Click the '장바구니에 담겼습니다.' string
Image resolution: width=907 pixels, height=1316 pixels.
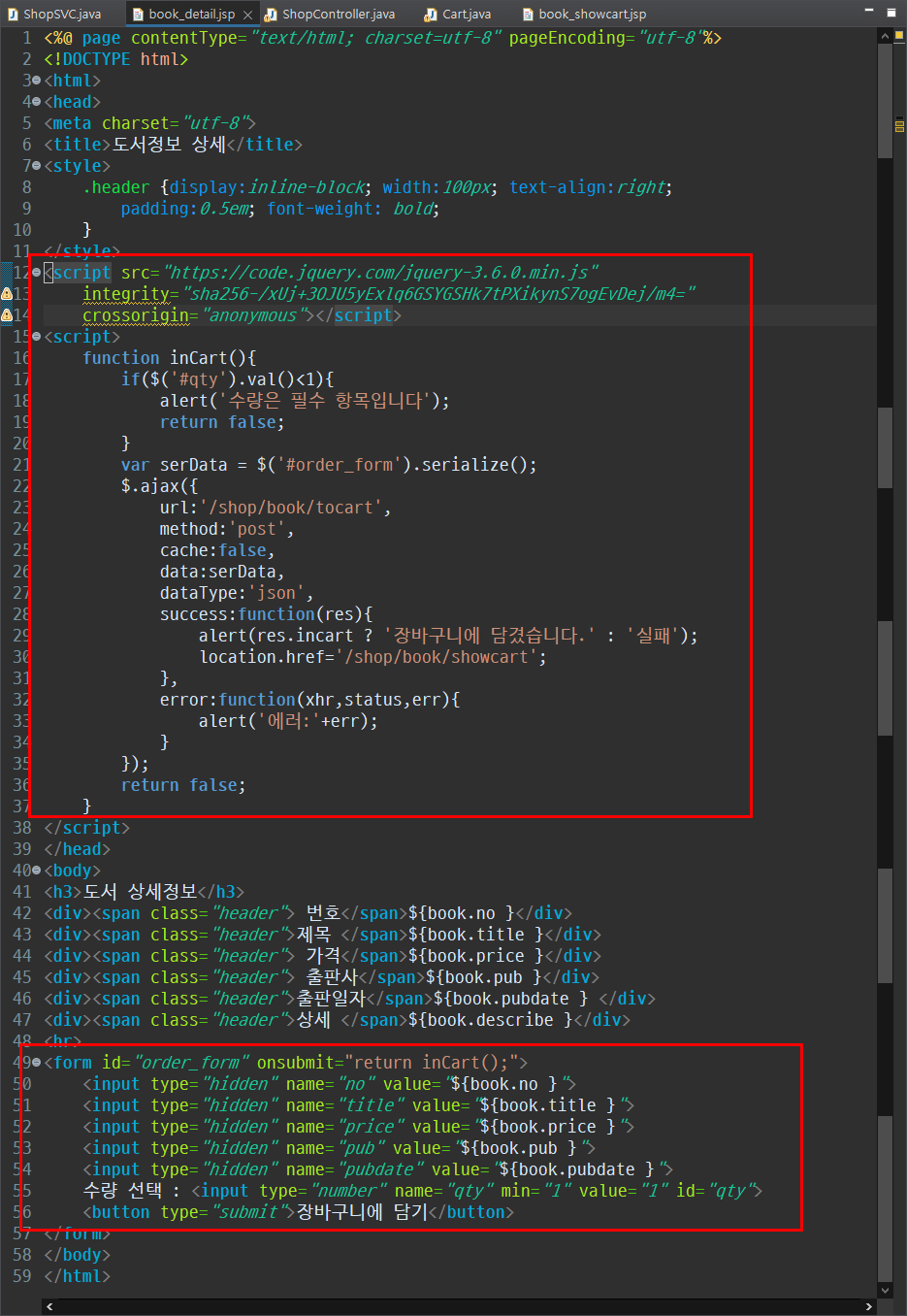point(490,636)
